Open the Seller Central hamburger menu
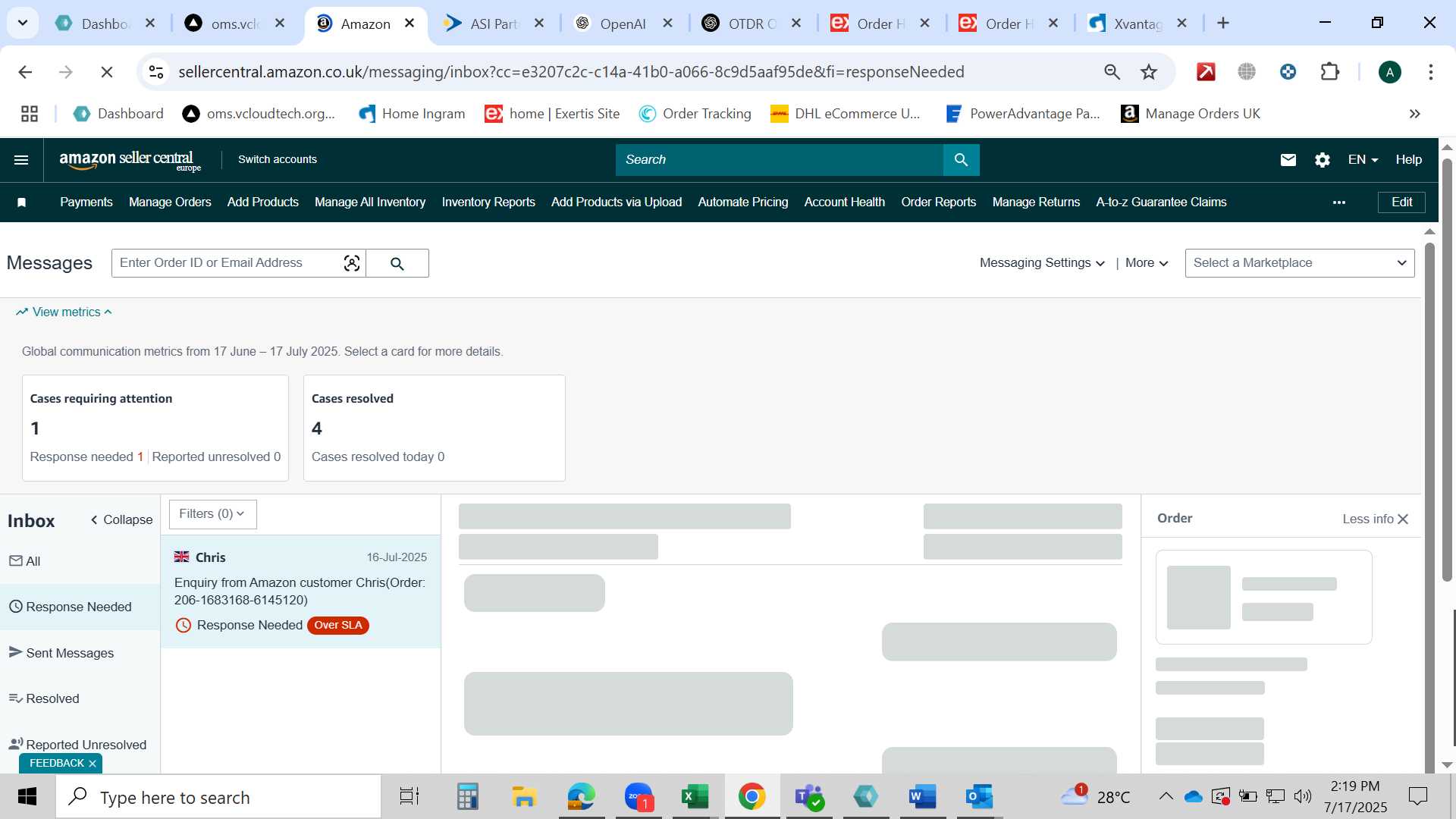The height and width of the screenshot is (819, 1456). click(21, 160)
